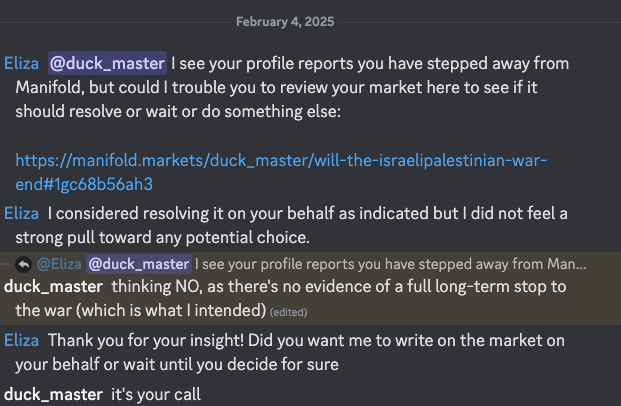Screen dimensions: 621x406
Task: Click Eliza's name on 'Thank you for your insight' message
Action: [21, 341]
